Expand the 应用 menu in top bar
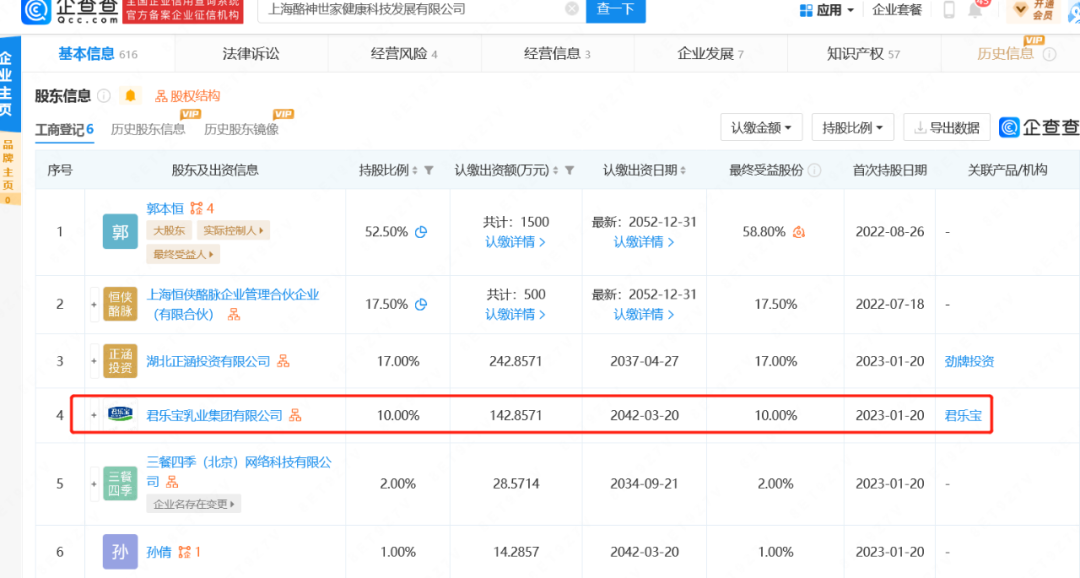The width and height of the screenshot is (1080, 578). click(x=827, y=10)
